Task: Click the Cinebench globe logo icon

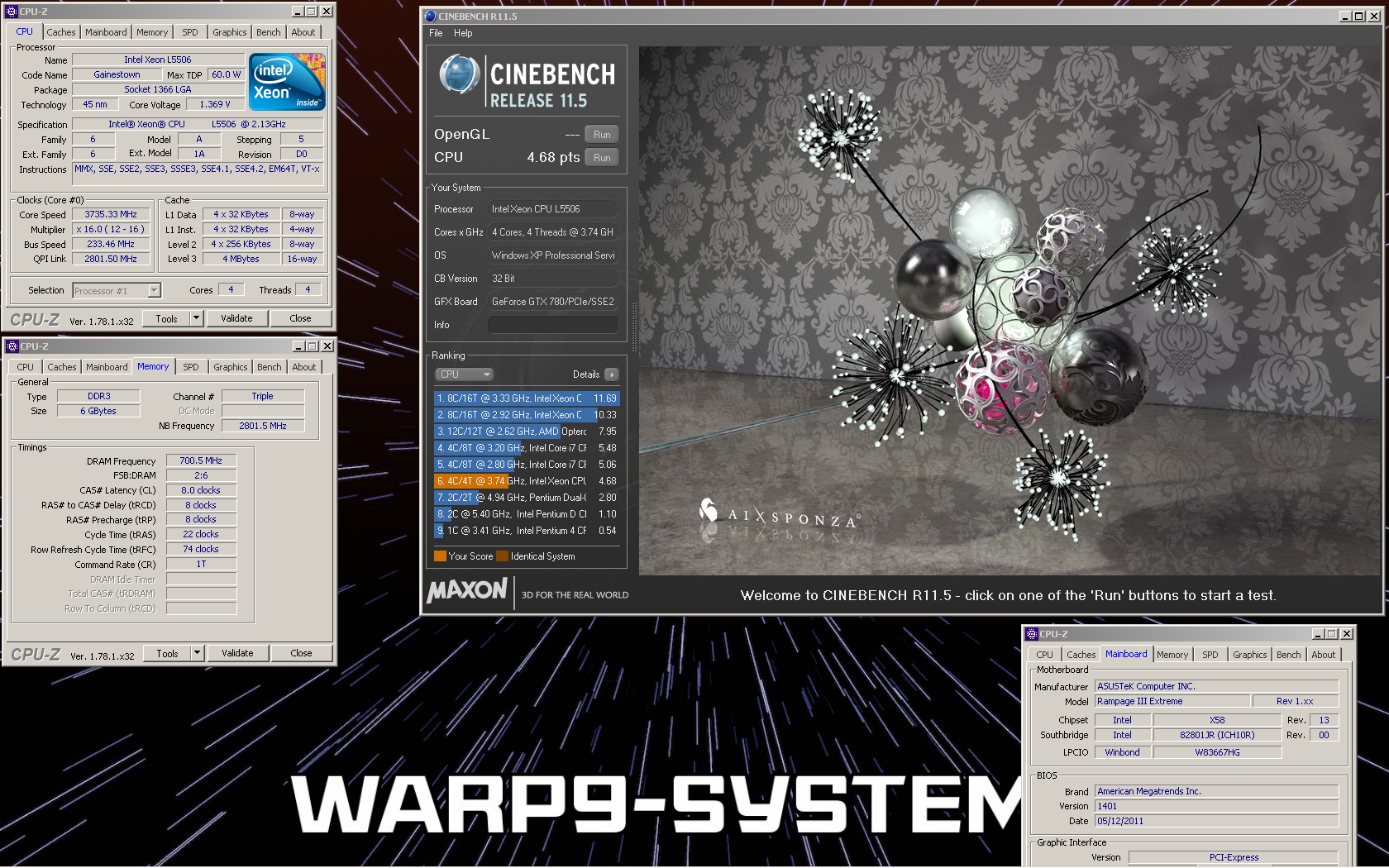Action: 460,74
